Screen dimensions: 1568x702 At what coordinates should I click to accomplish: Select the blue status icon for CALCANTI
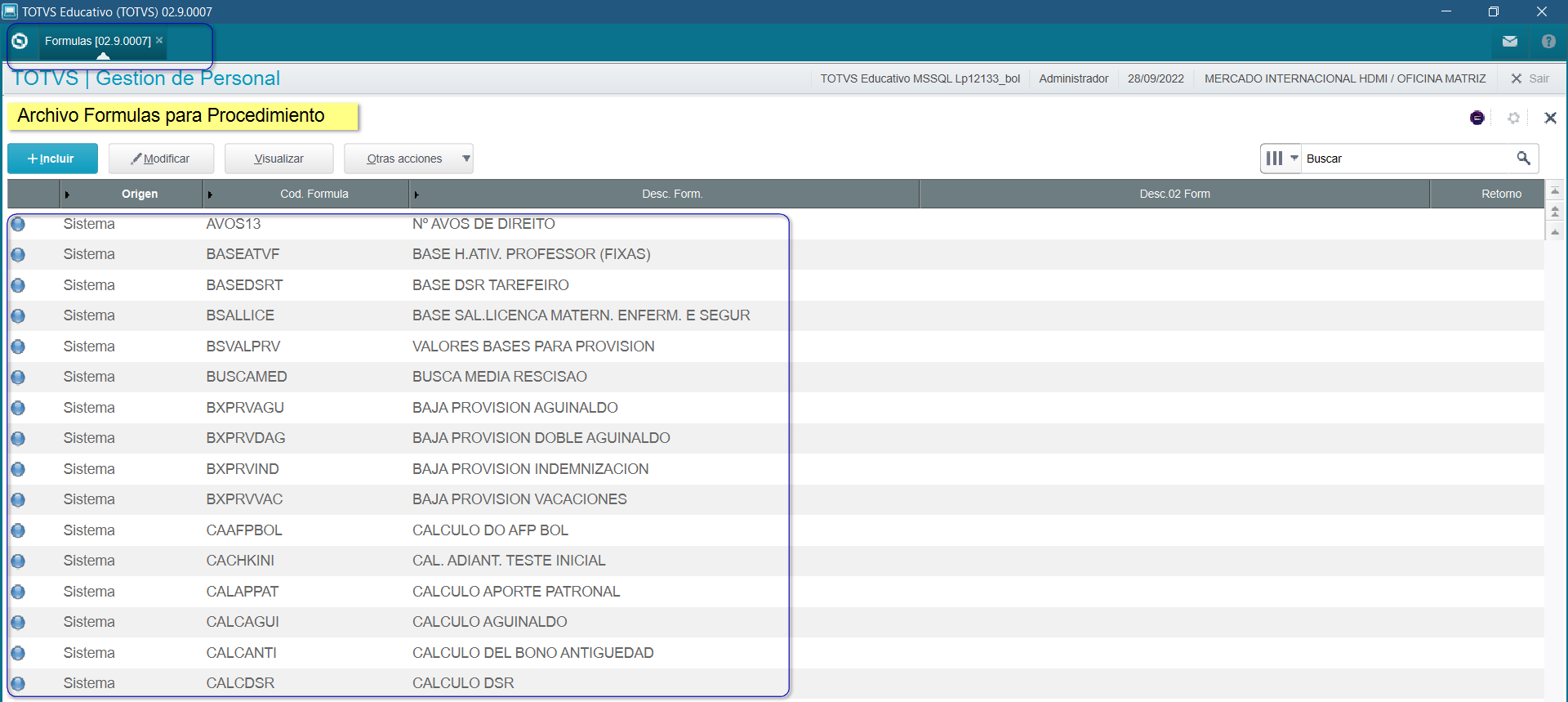click(18, 653)
